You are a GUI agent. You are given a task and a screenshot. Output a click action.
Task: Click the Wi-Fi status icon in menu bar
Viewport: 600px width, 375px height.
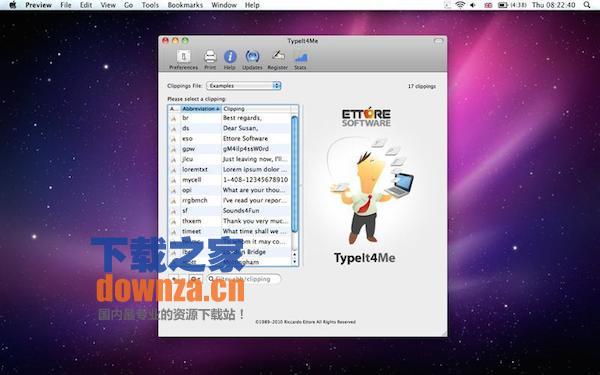point(460,5)
